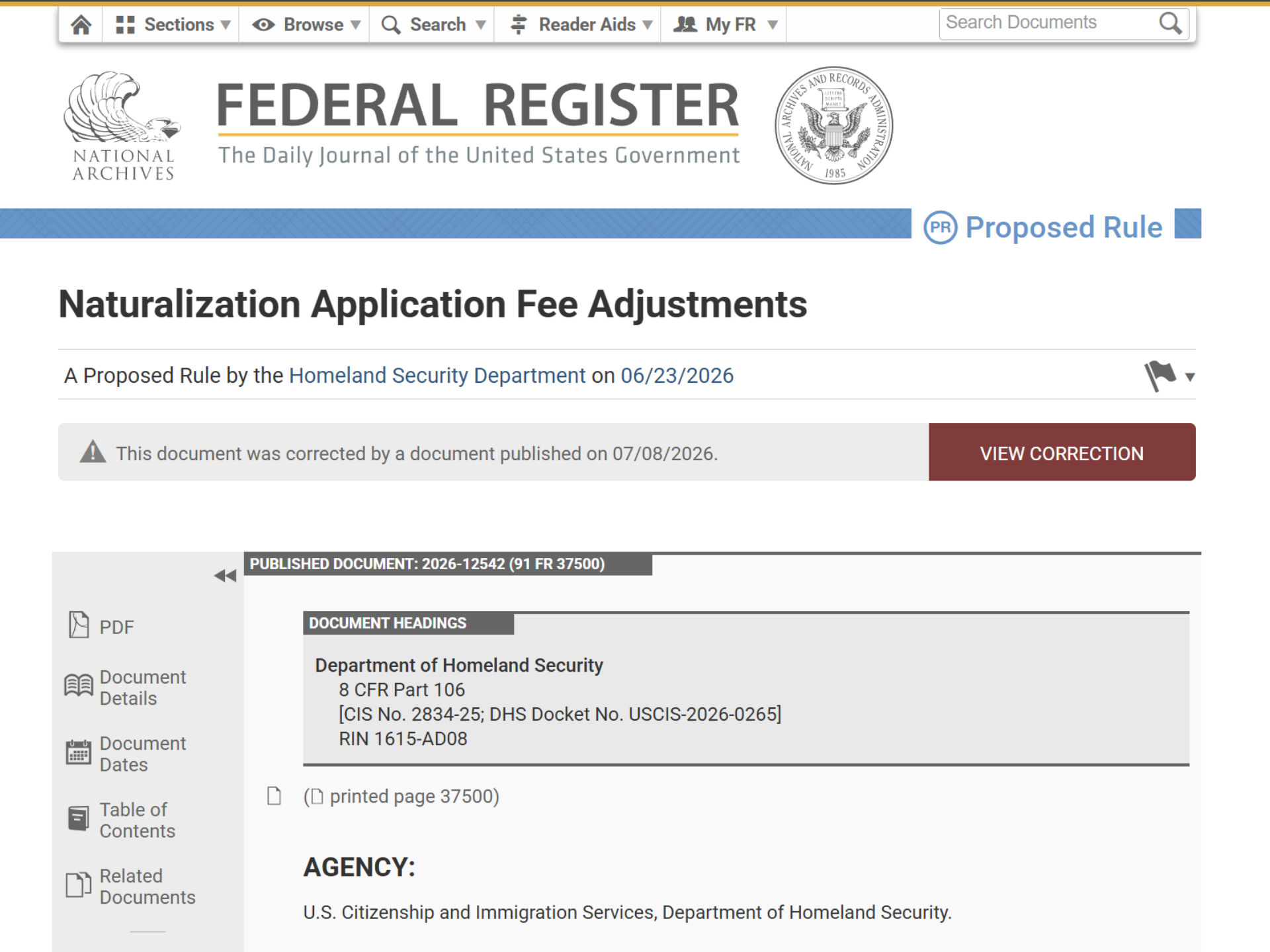1270x952 pixels.
Task: Click the National Archives eagle logo
Action: pyautogui.click(x=123, y=126)
